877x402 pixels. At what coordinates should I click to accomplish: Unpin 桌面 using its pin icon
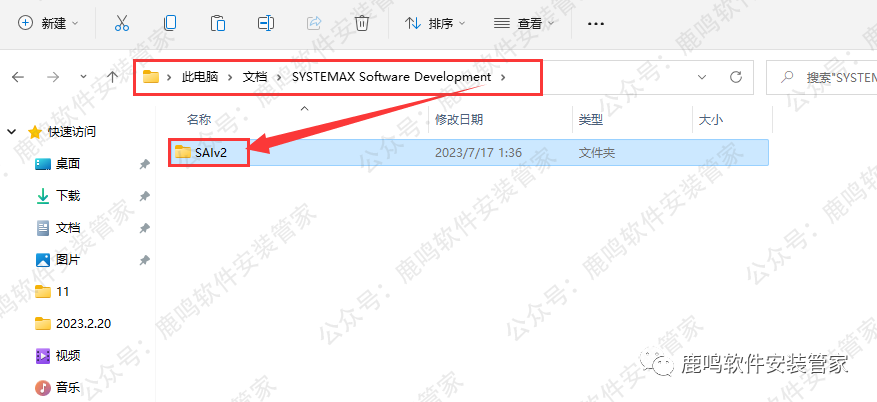click(144, 164)
